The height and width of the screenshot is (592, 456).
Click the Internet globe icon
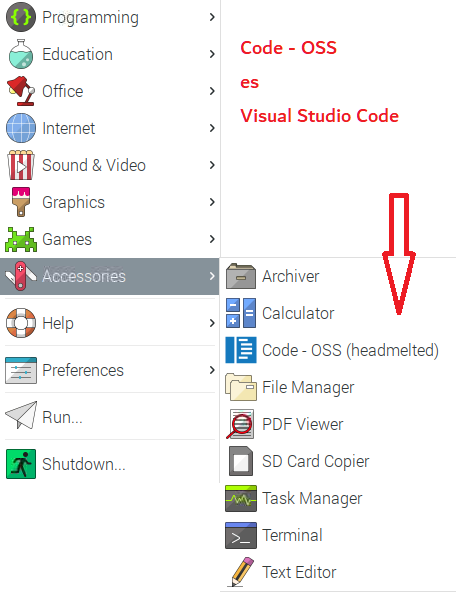pos(21,128)
